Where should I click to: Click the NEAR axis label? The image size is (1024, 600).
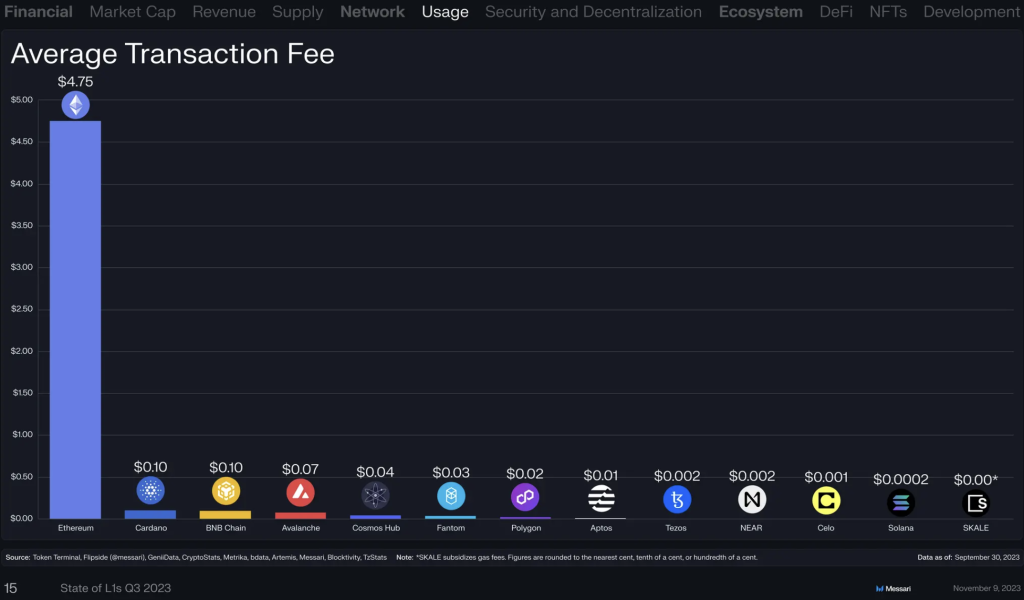pos(751,528)
